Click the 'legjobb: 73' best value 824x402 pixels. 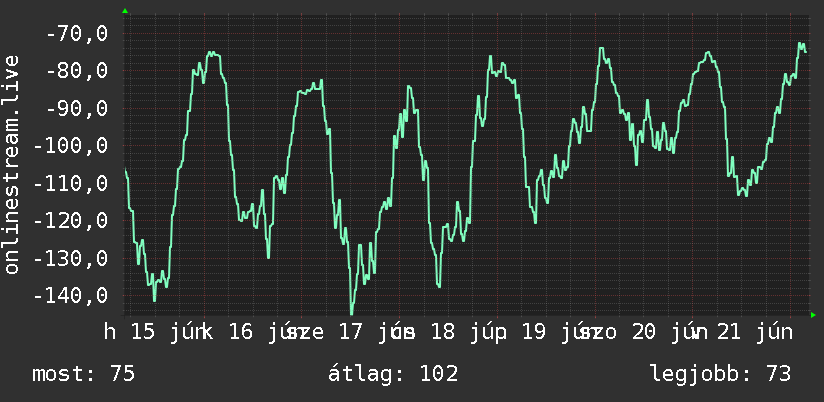(x=721, y=374)
